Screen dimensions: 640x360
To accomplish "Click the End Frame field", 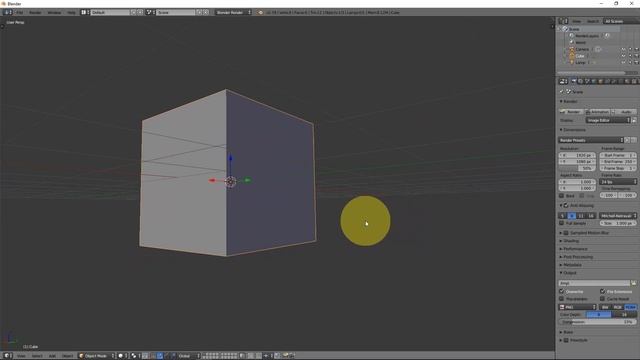I will click(x=618, y=162).
